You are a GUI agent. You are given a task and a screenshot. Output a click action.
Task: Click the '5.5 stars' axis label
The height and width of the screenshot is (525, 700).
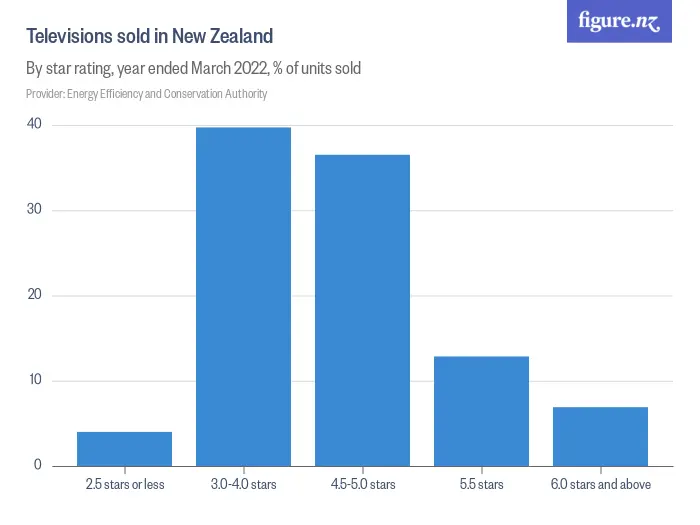click(x=481, y=485)
